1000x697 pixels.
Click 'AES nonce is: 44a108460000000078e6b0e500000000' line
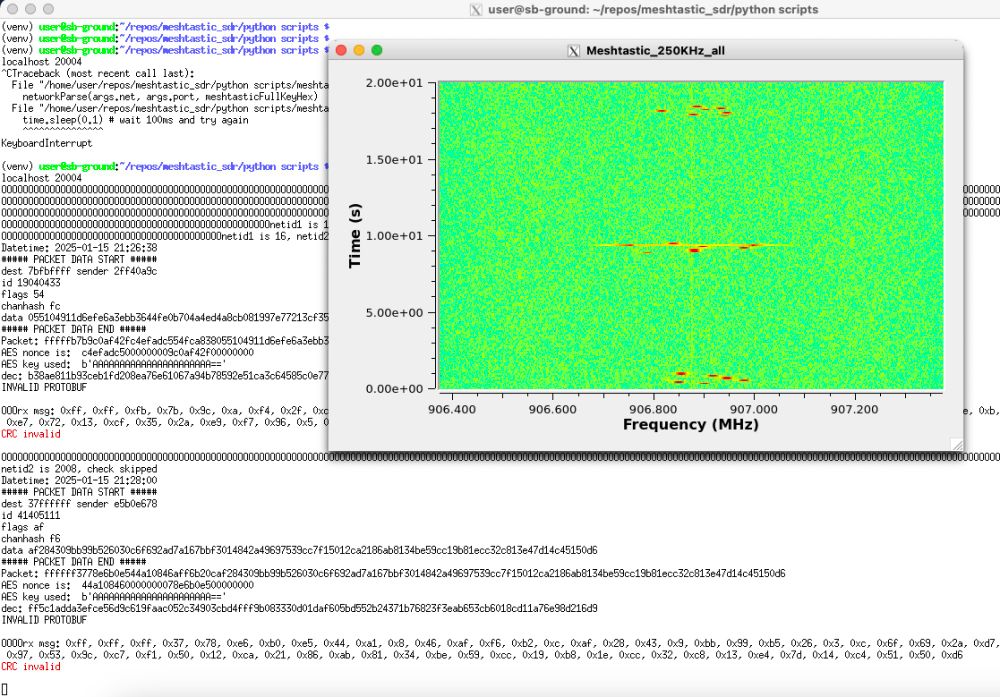click(x=128, y=585)
